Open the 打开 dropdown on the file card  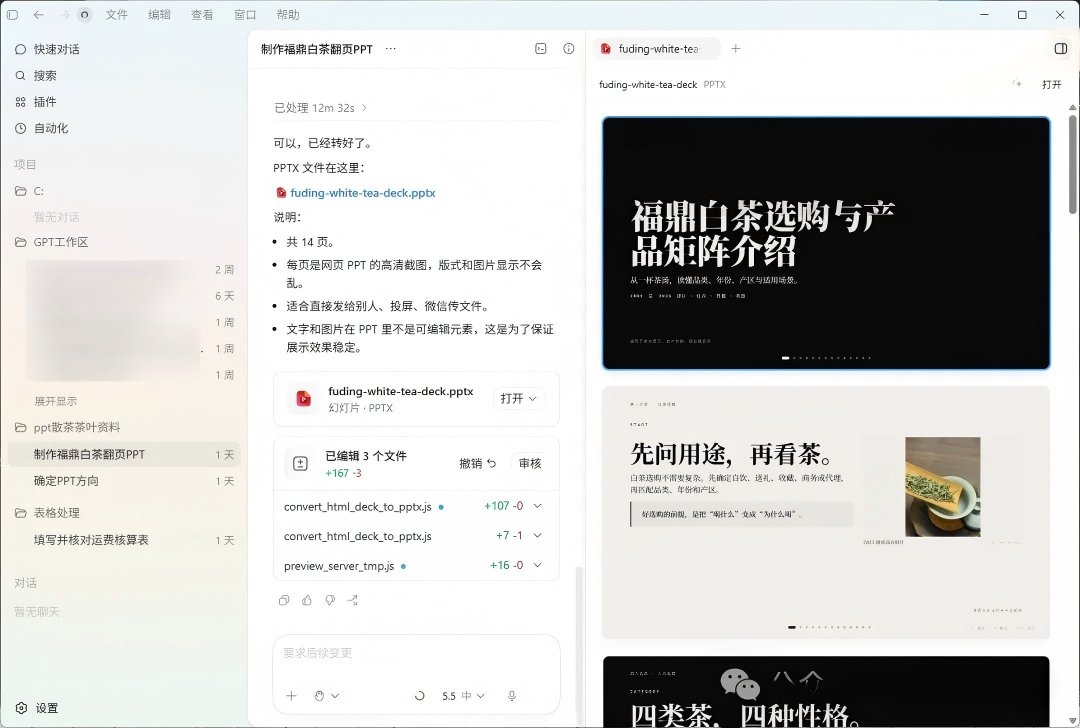click(519, 399)
